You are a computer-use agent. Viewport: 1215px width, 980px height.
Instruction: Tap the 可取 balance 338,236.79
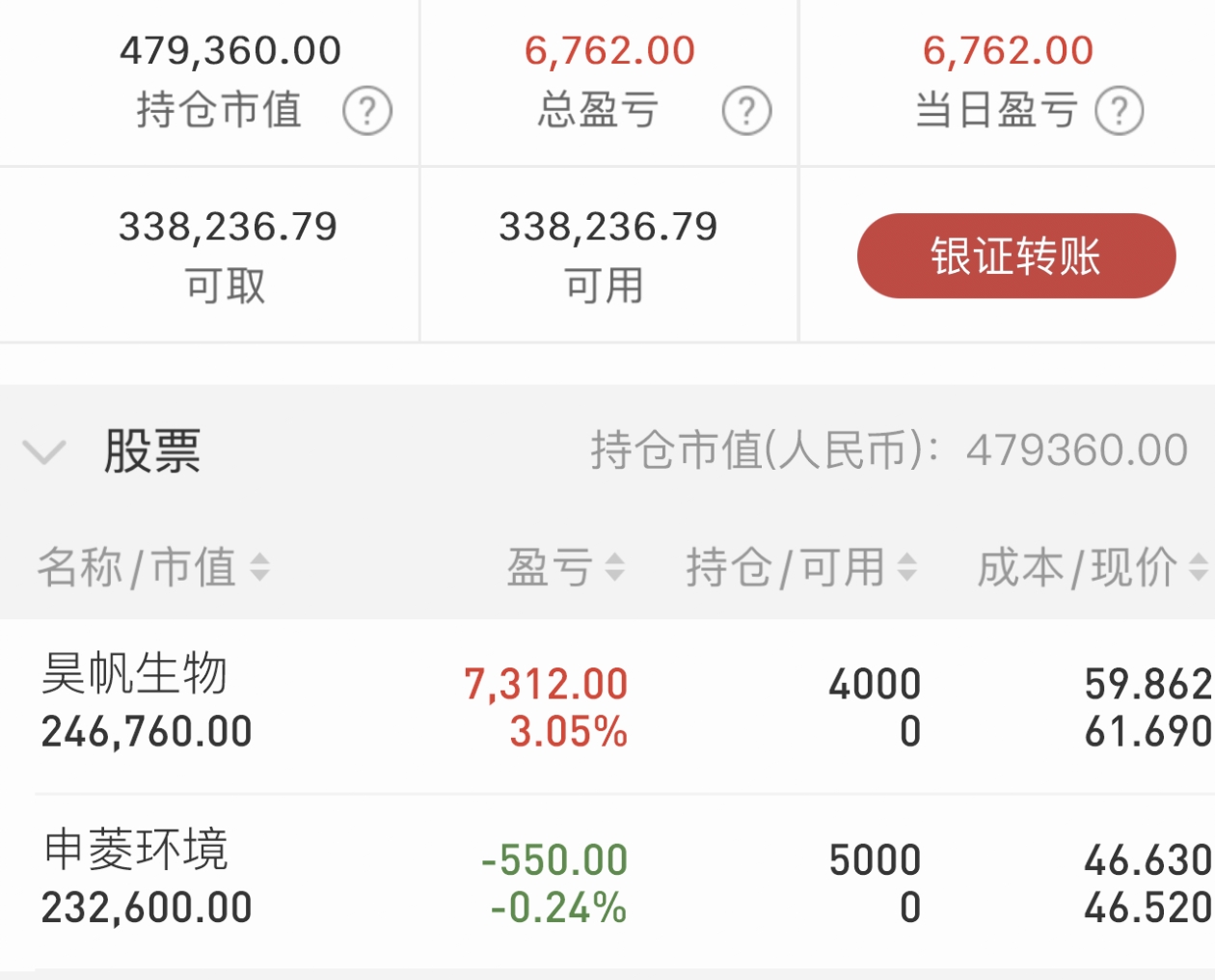click(x=228, y=227)
